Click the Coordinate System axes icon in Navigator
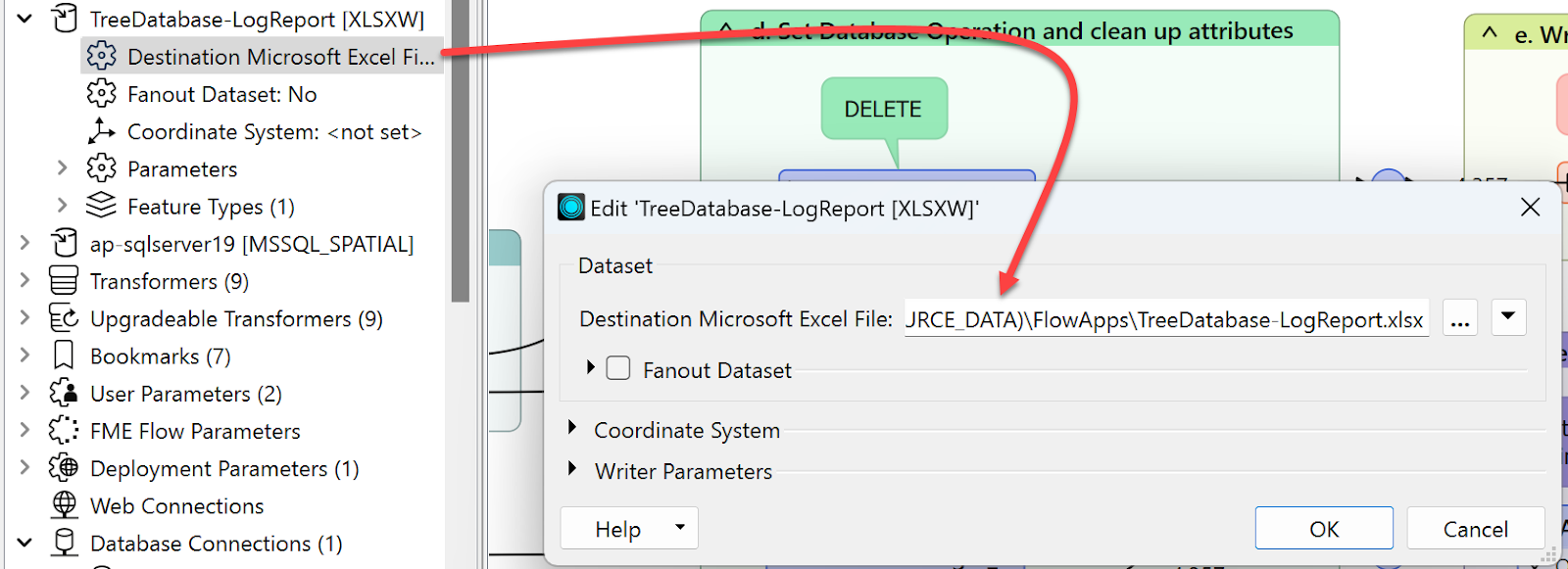1568x569 pixels. 101,131
